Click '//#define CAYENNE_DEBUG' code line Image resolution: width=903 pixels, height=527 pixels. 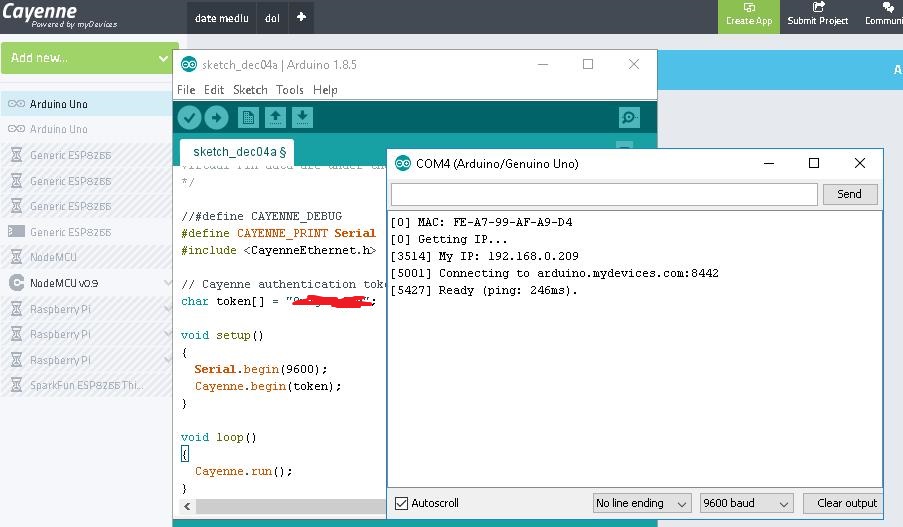(261, 216)
